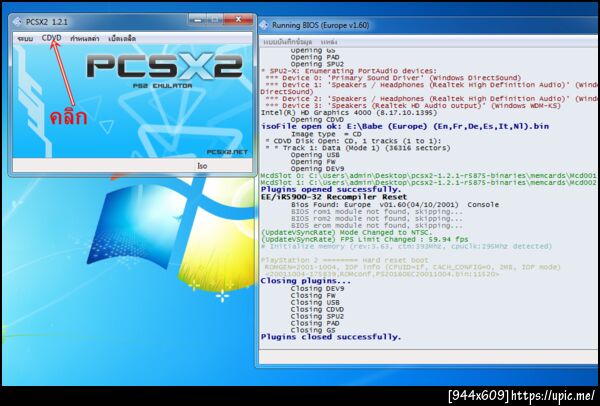
Task: Maximize the PCSX2 1.2.1 window
Action: click(x=215, y=19)
